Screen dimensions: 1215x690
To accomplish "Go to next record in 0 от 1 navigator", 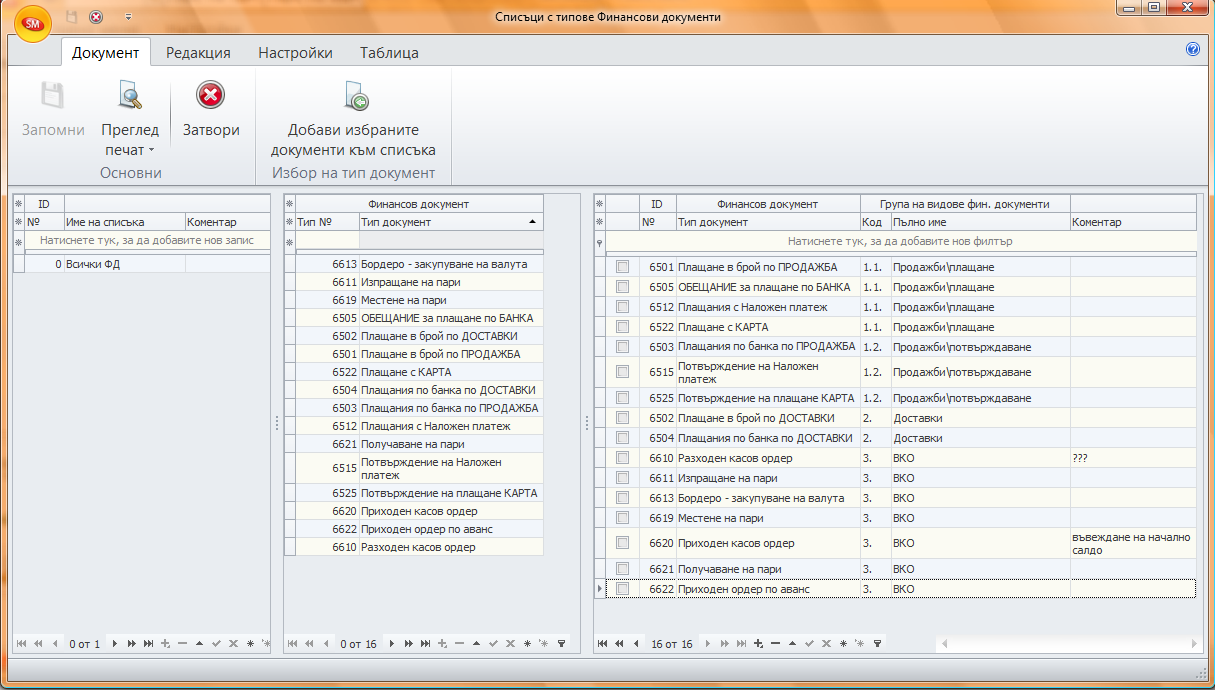I will pos(115,644).
